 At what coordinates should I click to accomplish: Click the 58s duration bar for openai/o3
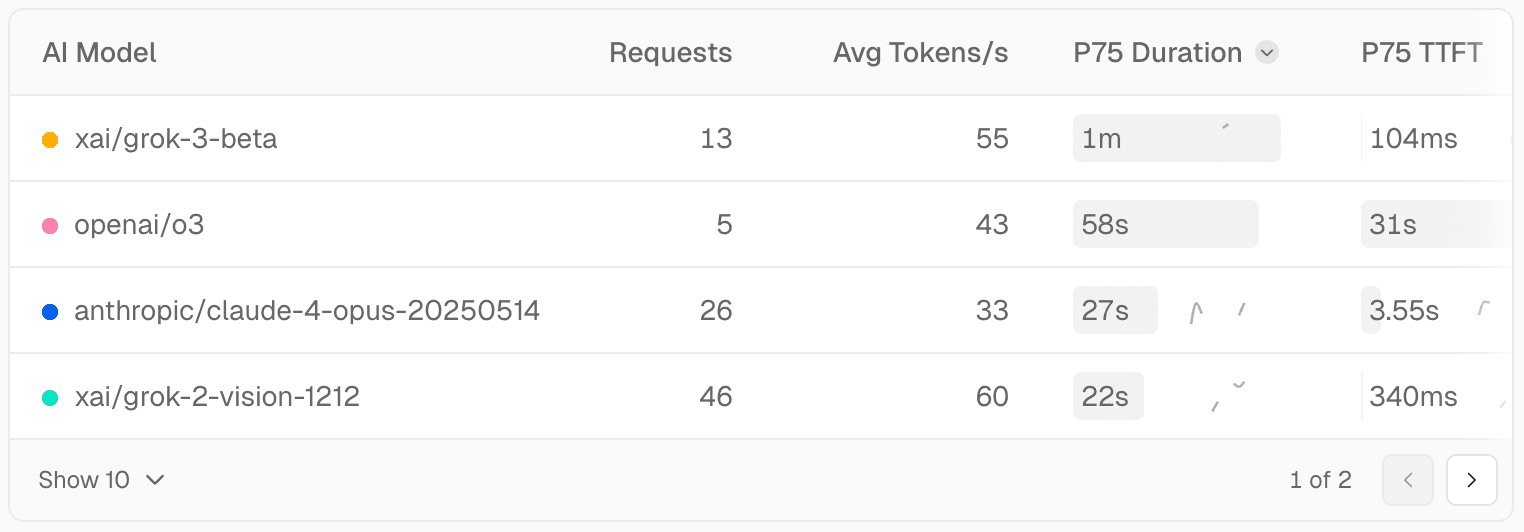[1165, 224]
